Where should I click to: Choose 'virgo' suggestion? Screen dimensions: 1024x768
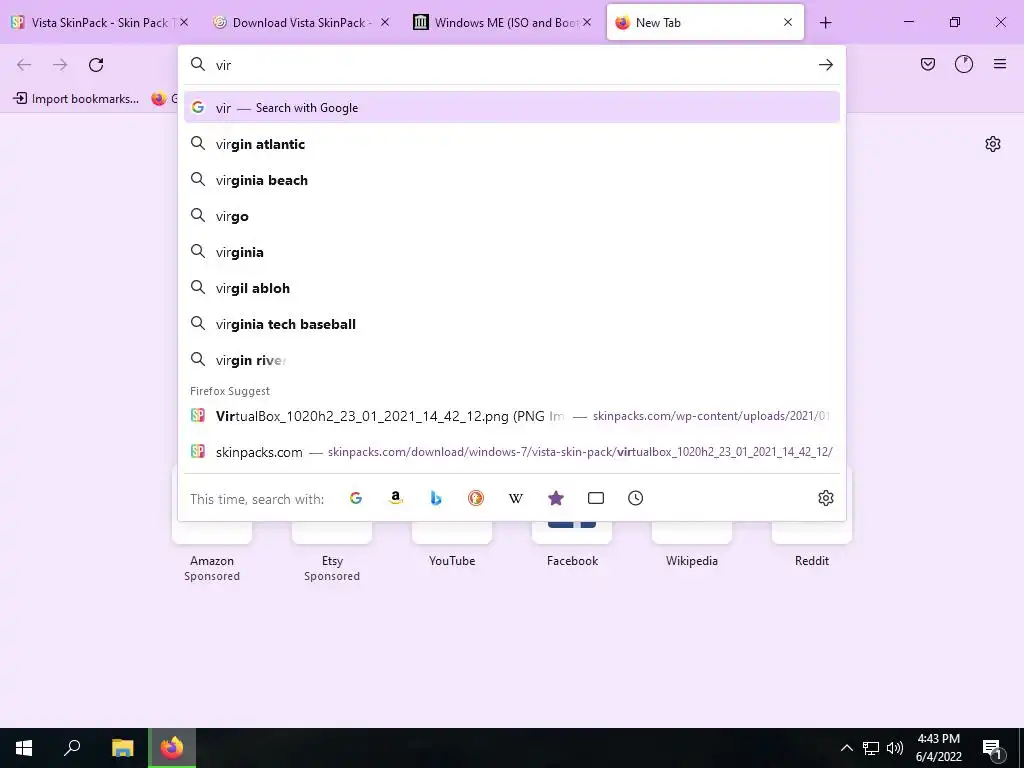[x=512, y=216]
